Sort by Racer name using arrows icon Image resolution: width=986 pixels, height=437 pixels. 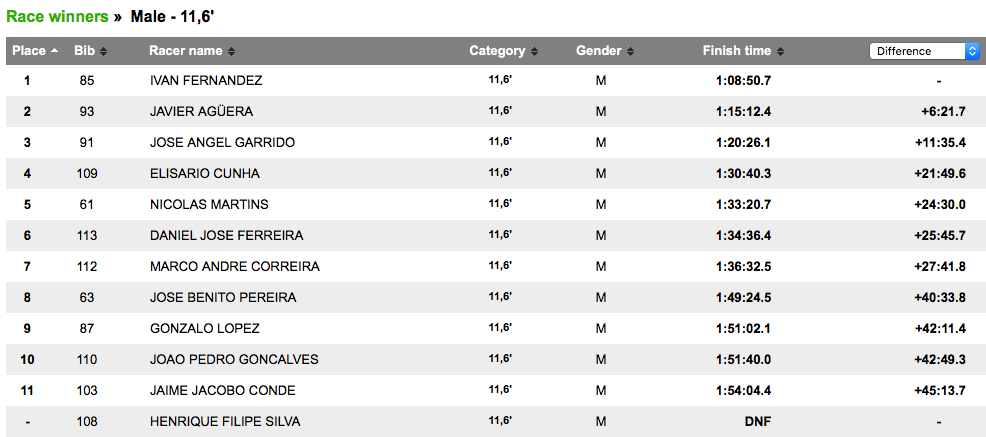[x=231, y=52]
